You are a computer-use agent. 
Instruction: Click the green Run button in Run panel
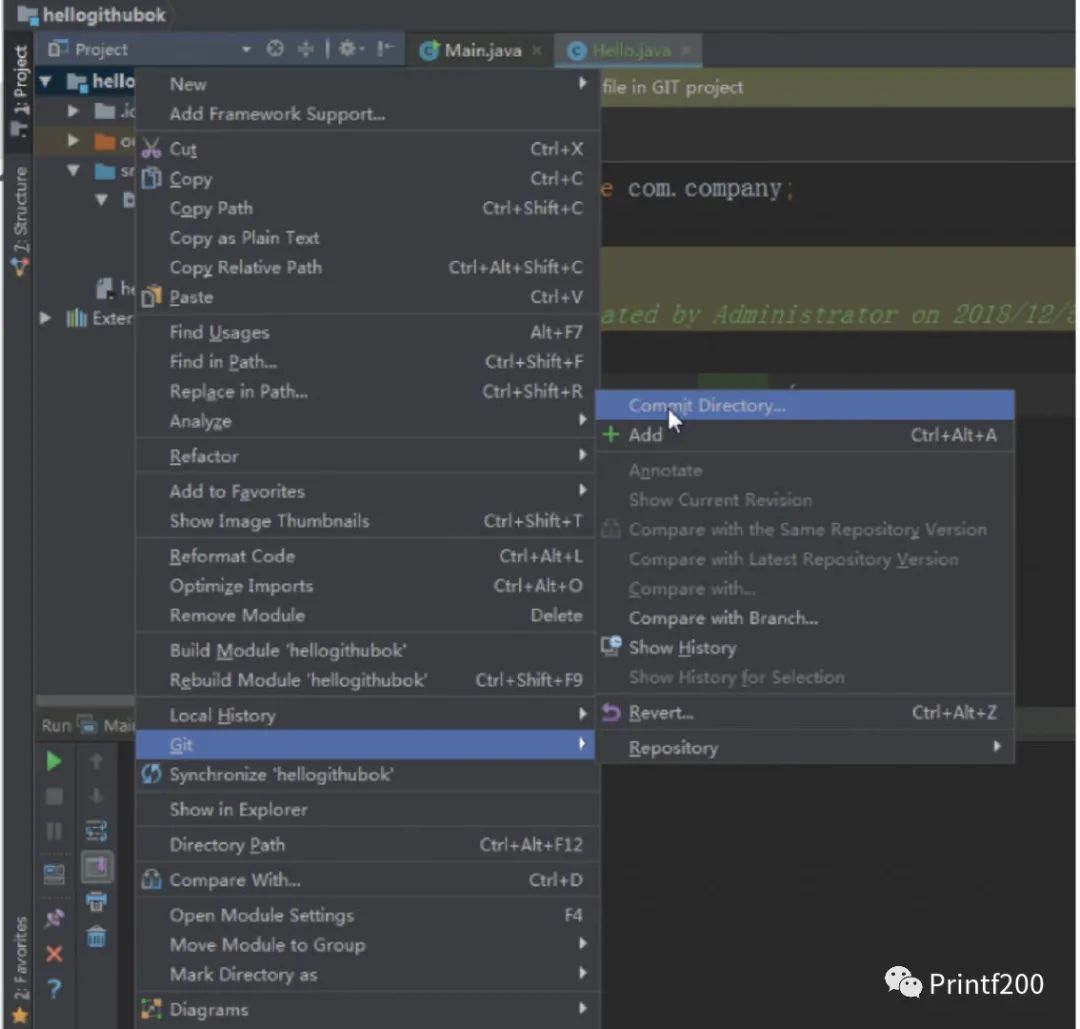[54, 761]
